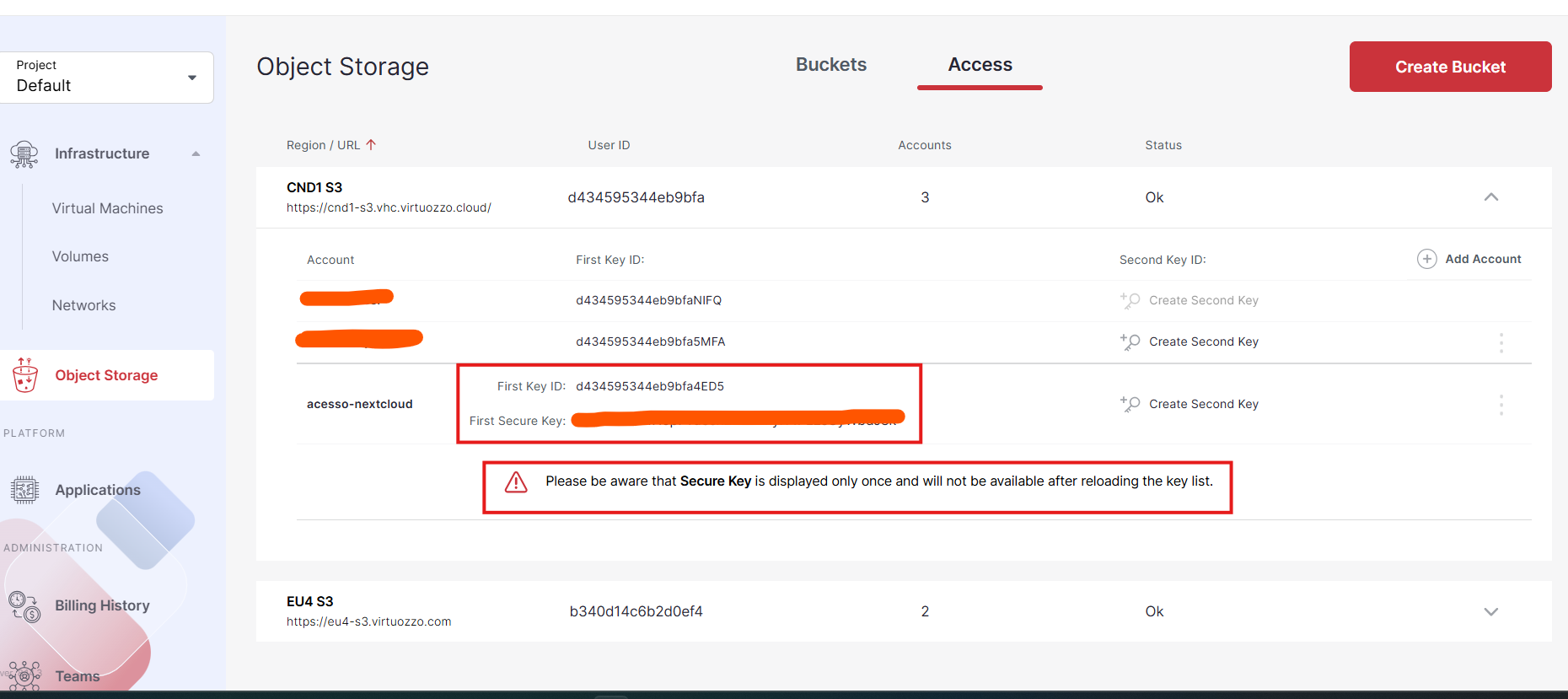Click the plus circle Add Account icon
This screenshot has height=699, width=1568.
(x=1426, y=259)
